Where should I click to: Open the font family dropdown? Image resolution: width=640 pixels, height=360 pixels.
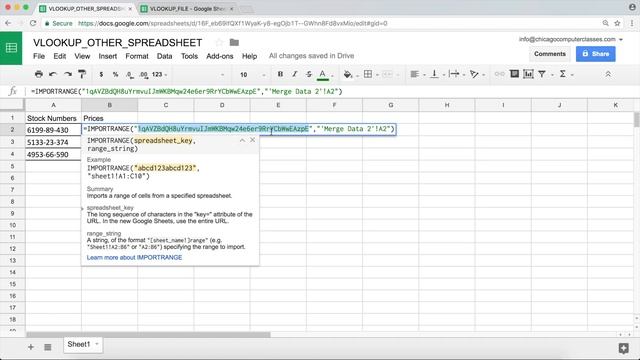click(200, 74)
